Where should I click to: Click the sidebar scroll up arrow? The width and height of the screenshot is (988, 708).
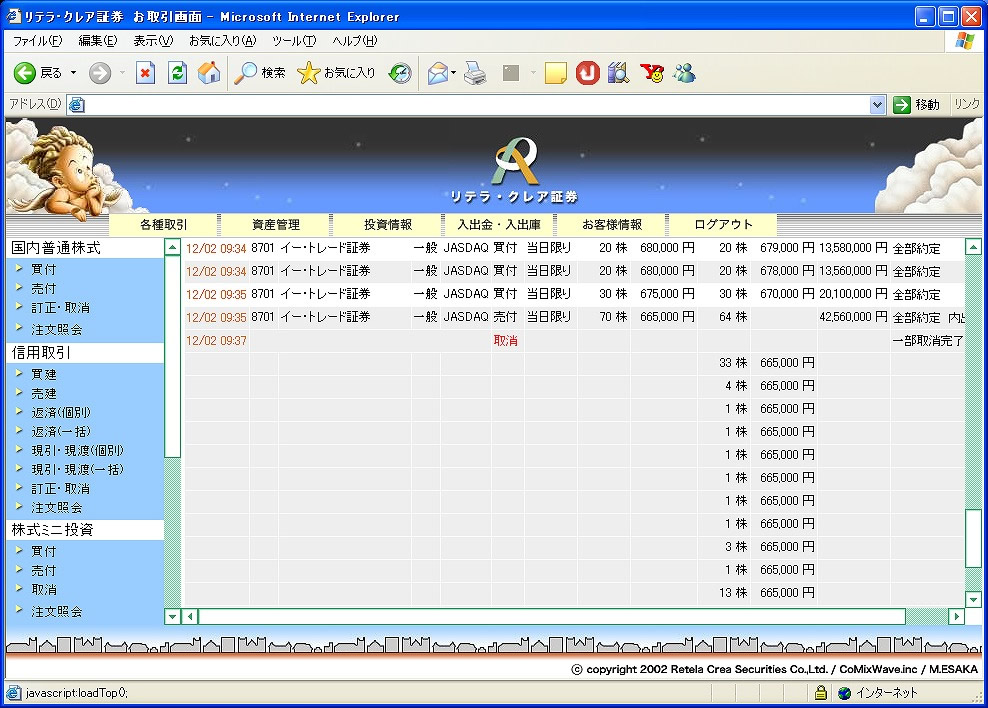172,248
